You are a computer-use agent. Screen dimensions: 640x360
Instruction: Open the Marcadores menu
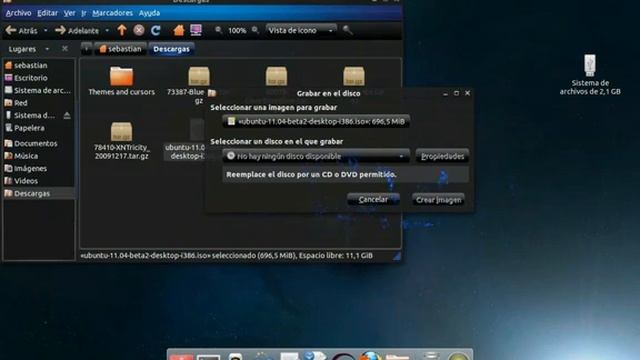(x=112, y=13)
